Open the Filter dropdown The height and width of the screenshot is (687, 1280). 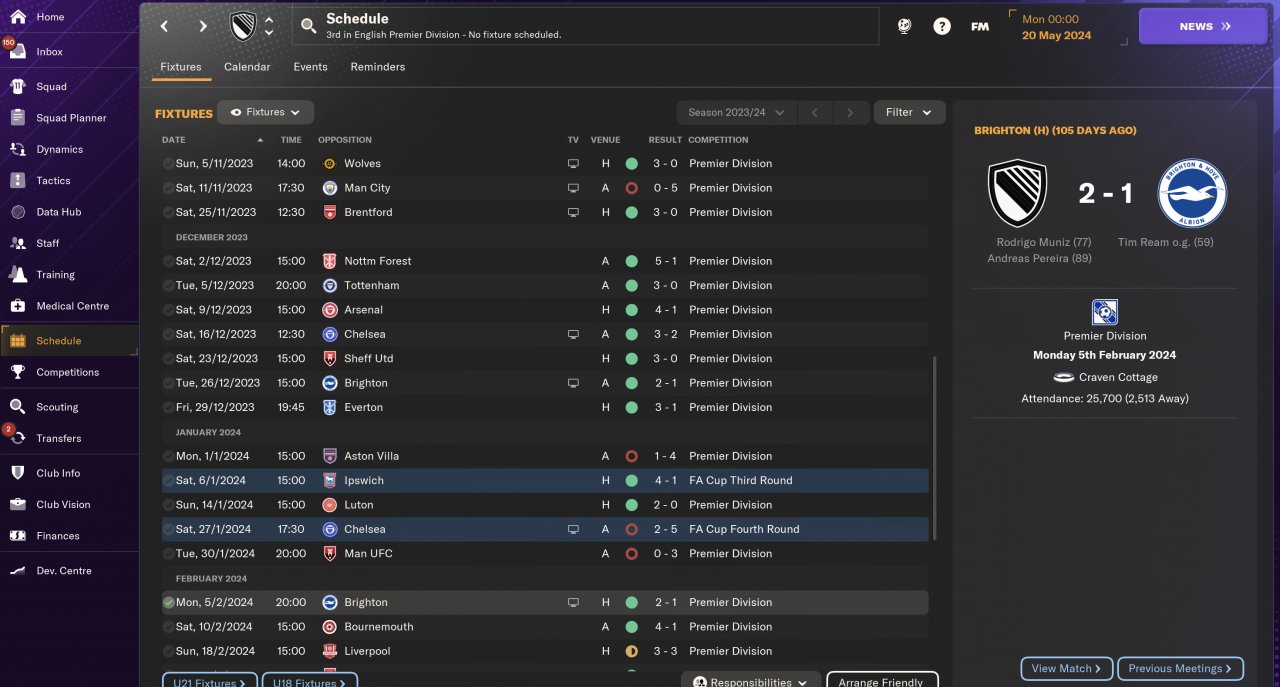(909, 113)
